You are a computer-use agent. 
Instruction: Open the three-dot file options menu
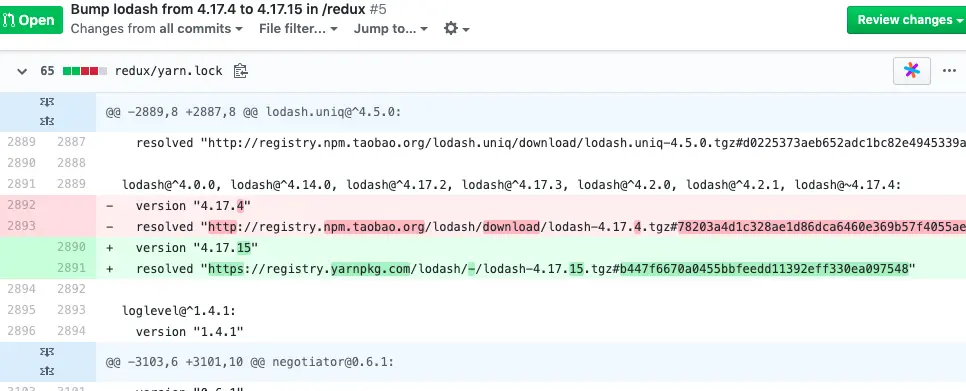coord(949,71)
